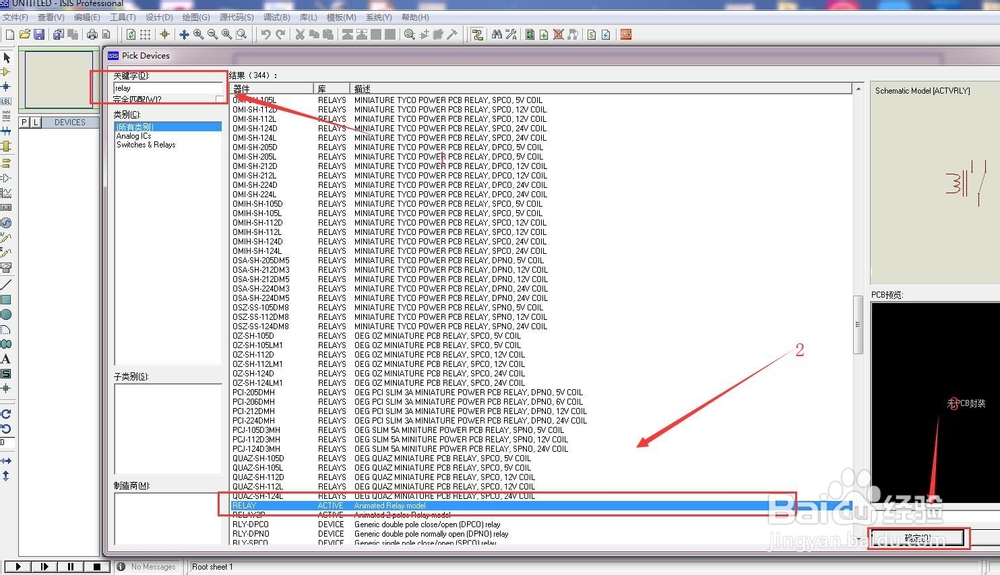
Task: Create a new design file
Action: click(x=10, y=34)
